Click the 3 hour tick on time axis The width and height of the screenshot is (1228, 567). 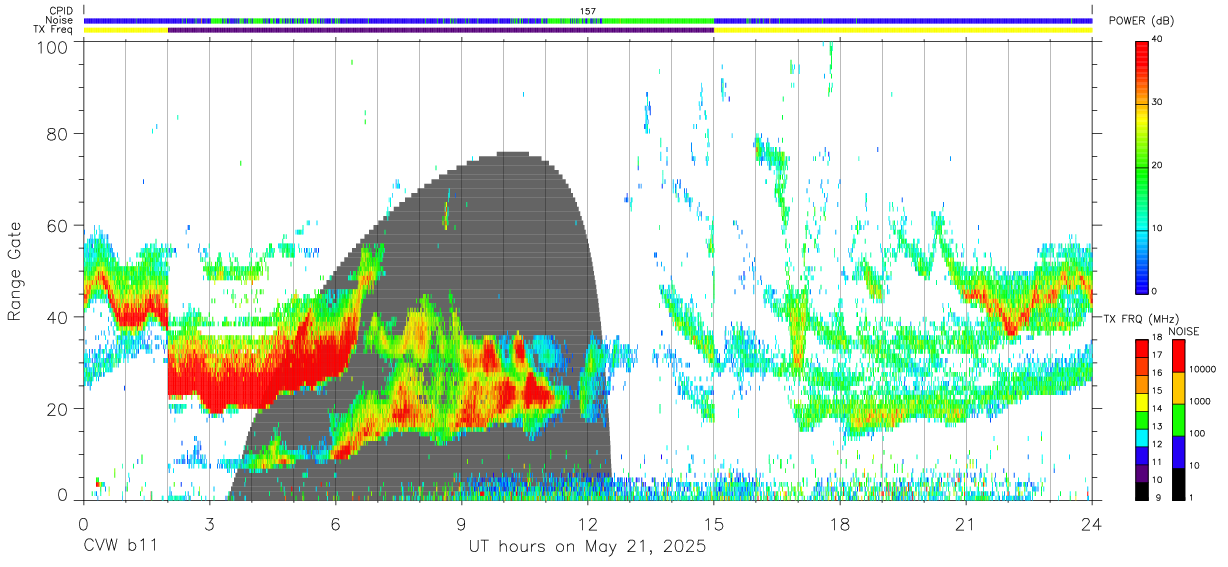click(209, 524)
